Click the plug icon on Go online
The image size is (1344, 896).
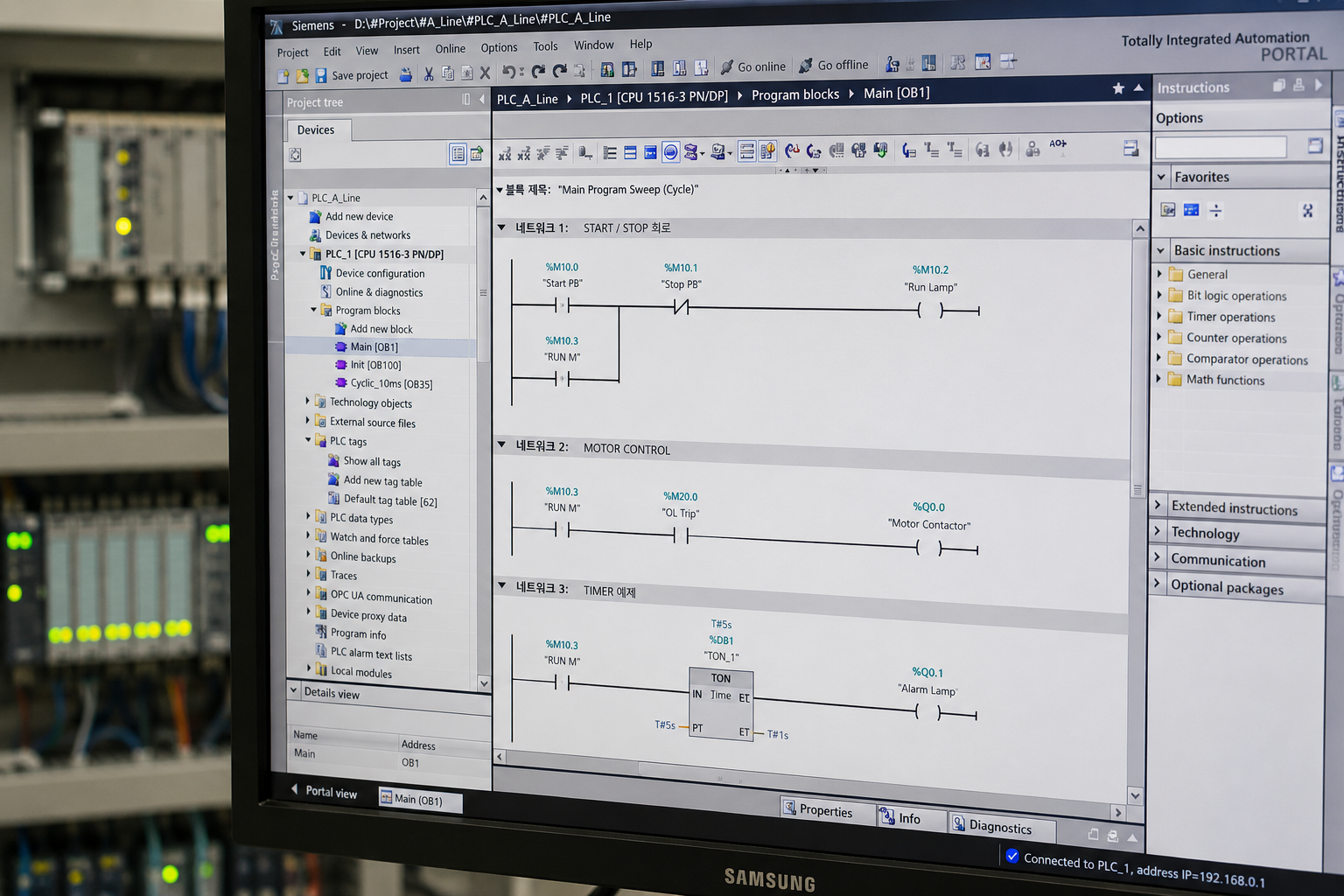[x=726, y=66]
